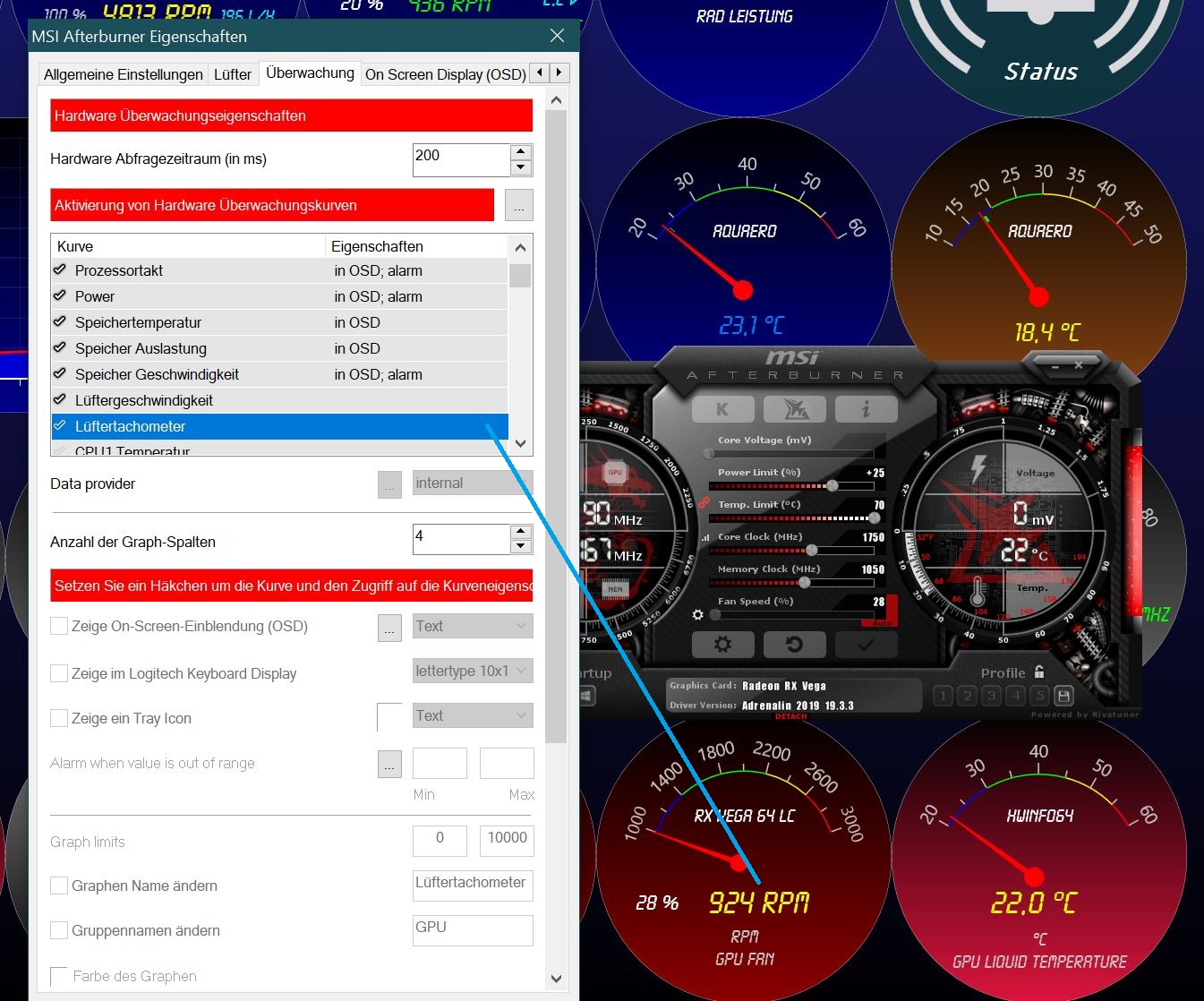This screenshot has height=1001, width=1204.
Task: Select Afterburner profile slot 3
Action: click(x=991, y=696)
